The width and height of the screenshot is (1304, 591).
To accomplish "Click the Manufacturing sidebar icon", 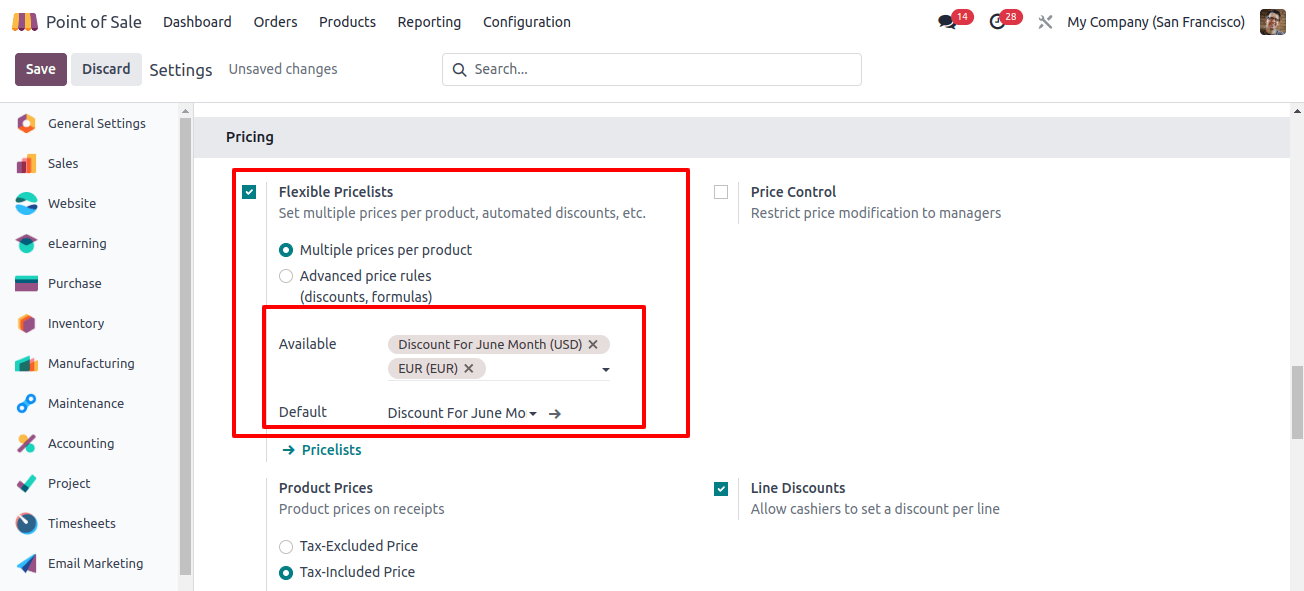I will 27,364.
